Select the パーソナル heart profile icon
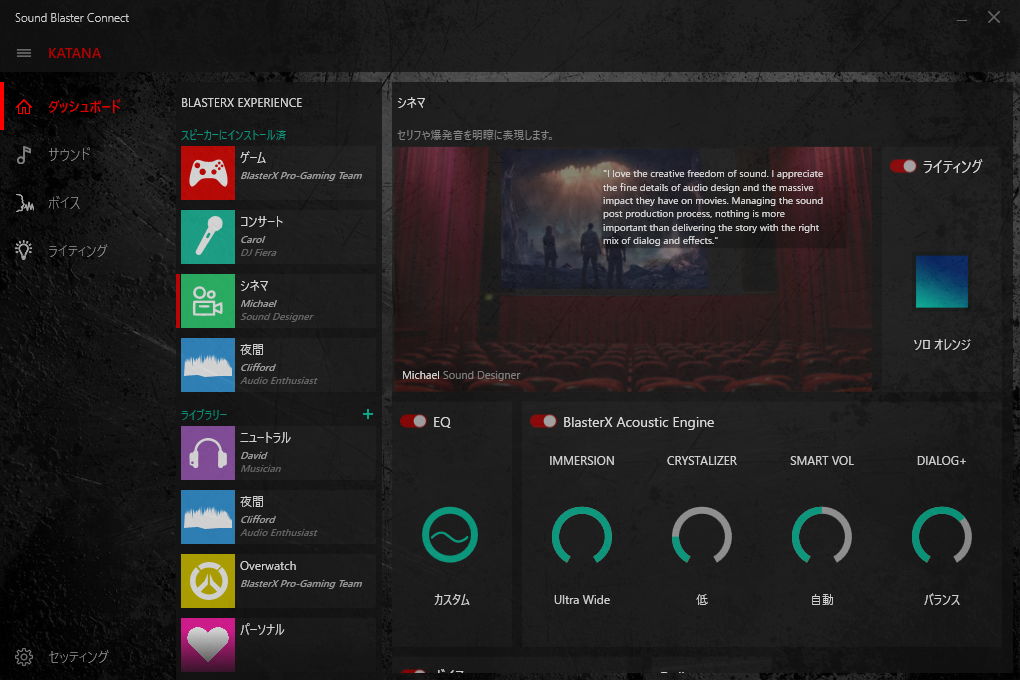This screenshot has width=1020, height=680. 208,645
